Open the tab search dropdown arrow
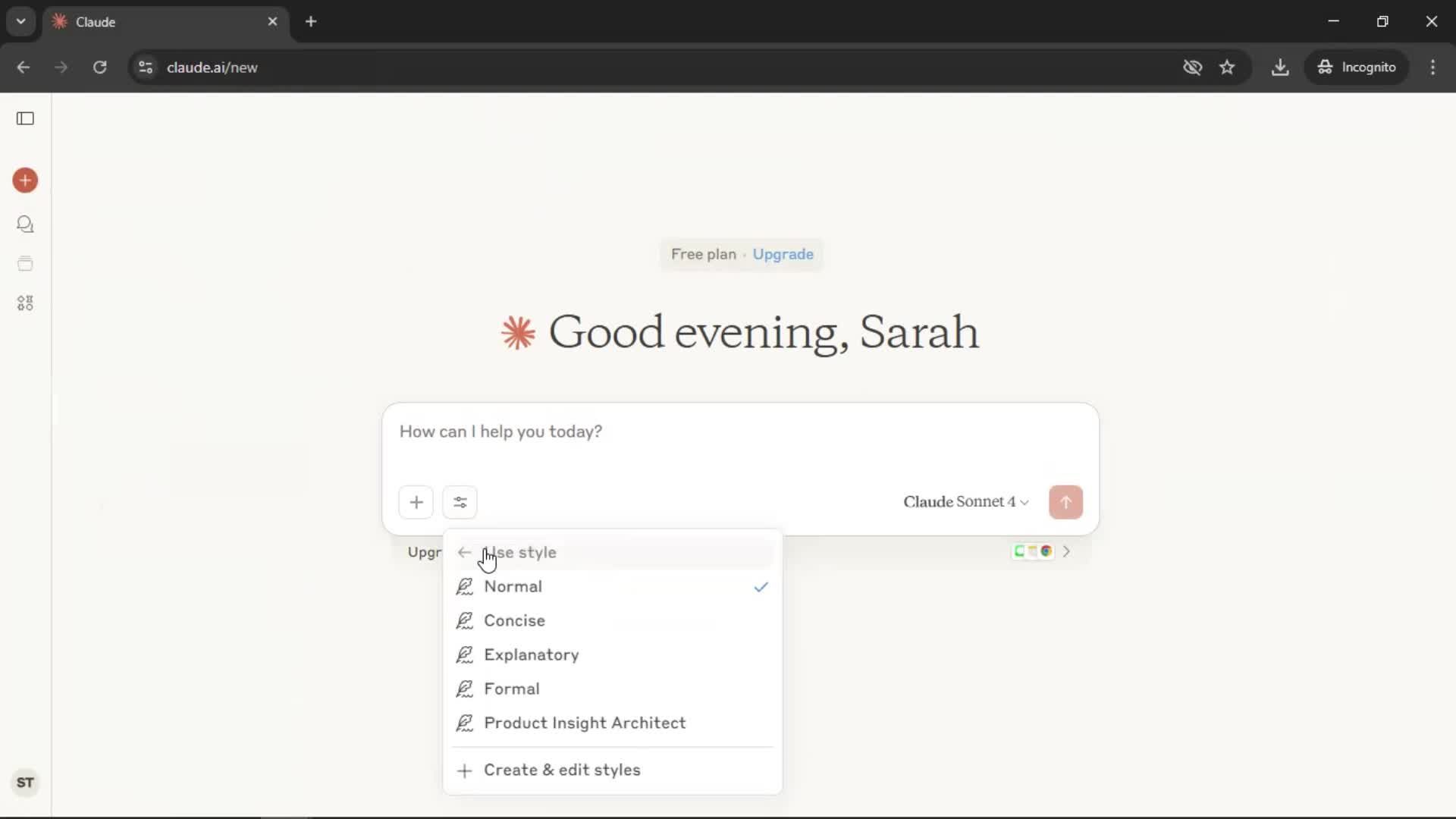 click(x=21, y=21)
